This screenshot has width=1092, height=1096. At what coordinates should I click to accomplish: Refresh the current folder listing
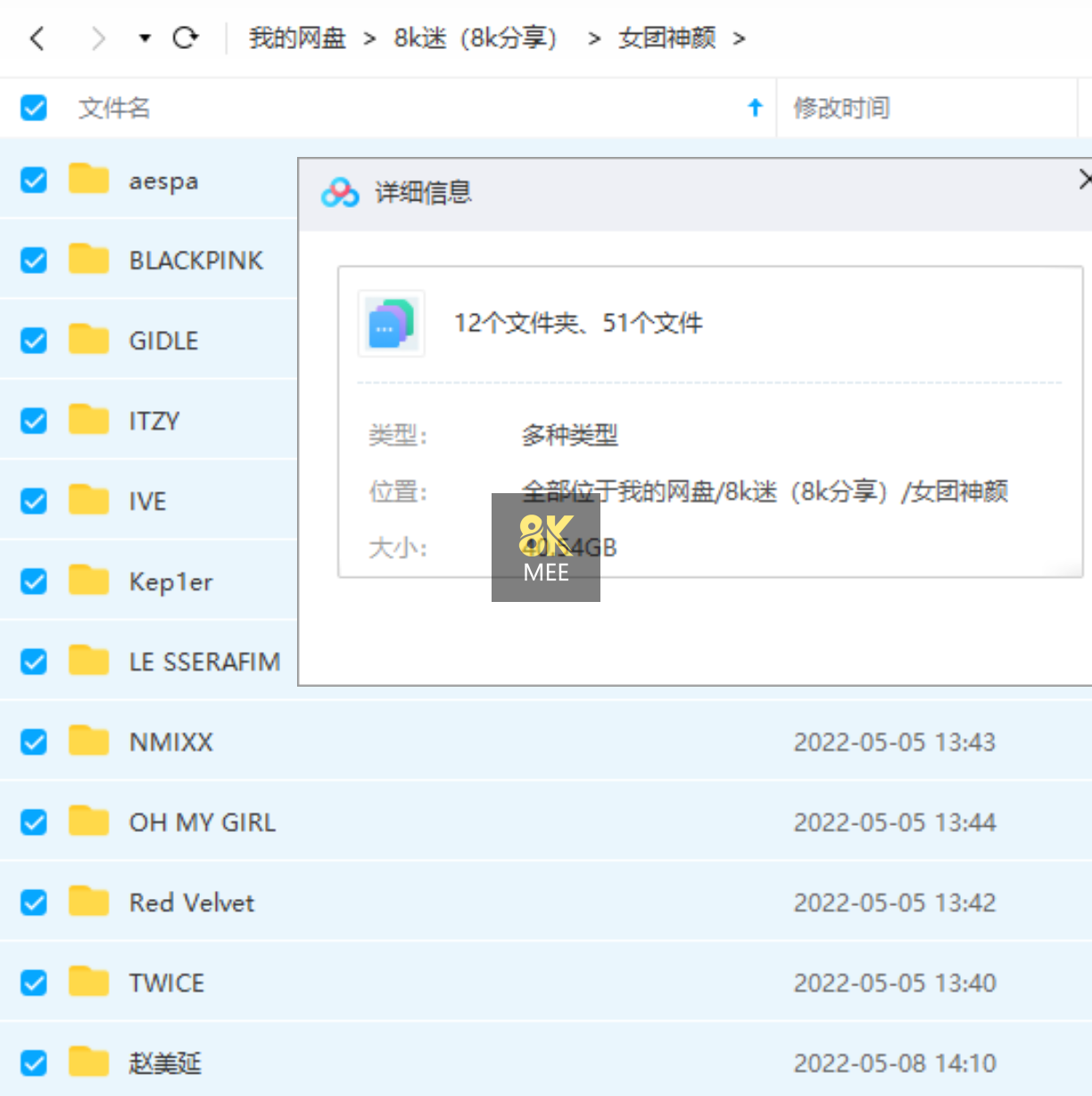coord(186,37)
